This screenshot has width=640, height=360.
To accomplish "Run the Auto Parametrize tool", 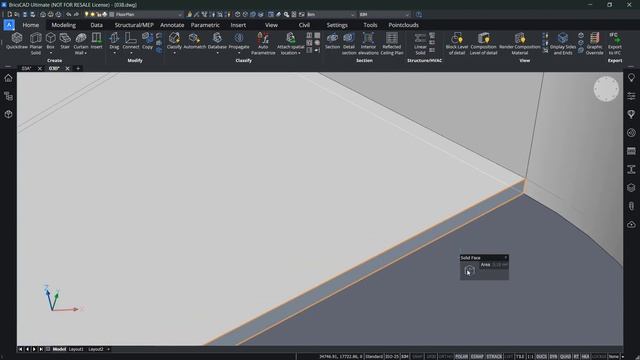I will (x=263, y=43).
